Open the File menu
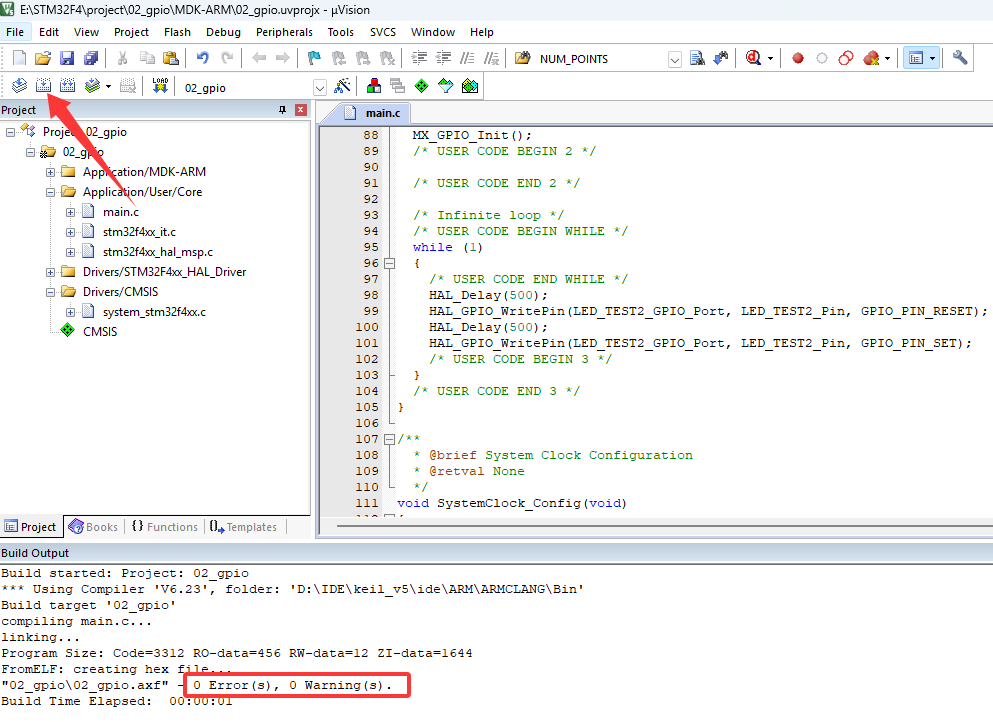993x722 pixels. 15,32
